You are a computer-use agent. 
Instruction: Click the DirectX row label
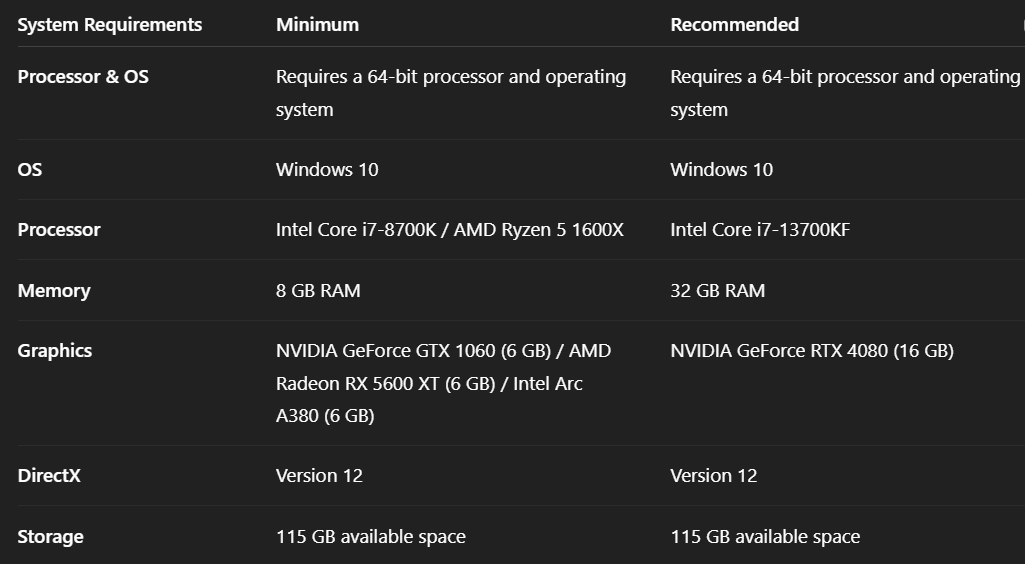(x=49, y=476)
